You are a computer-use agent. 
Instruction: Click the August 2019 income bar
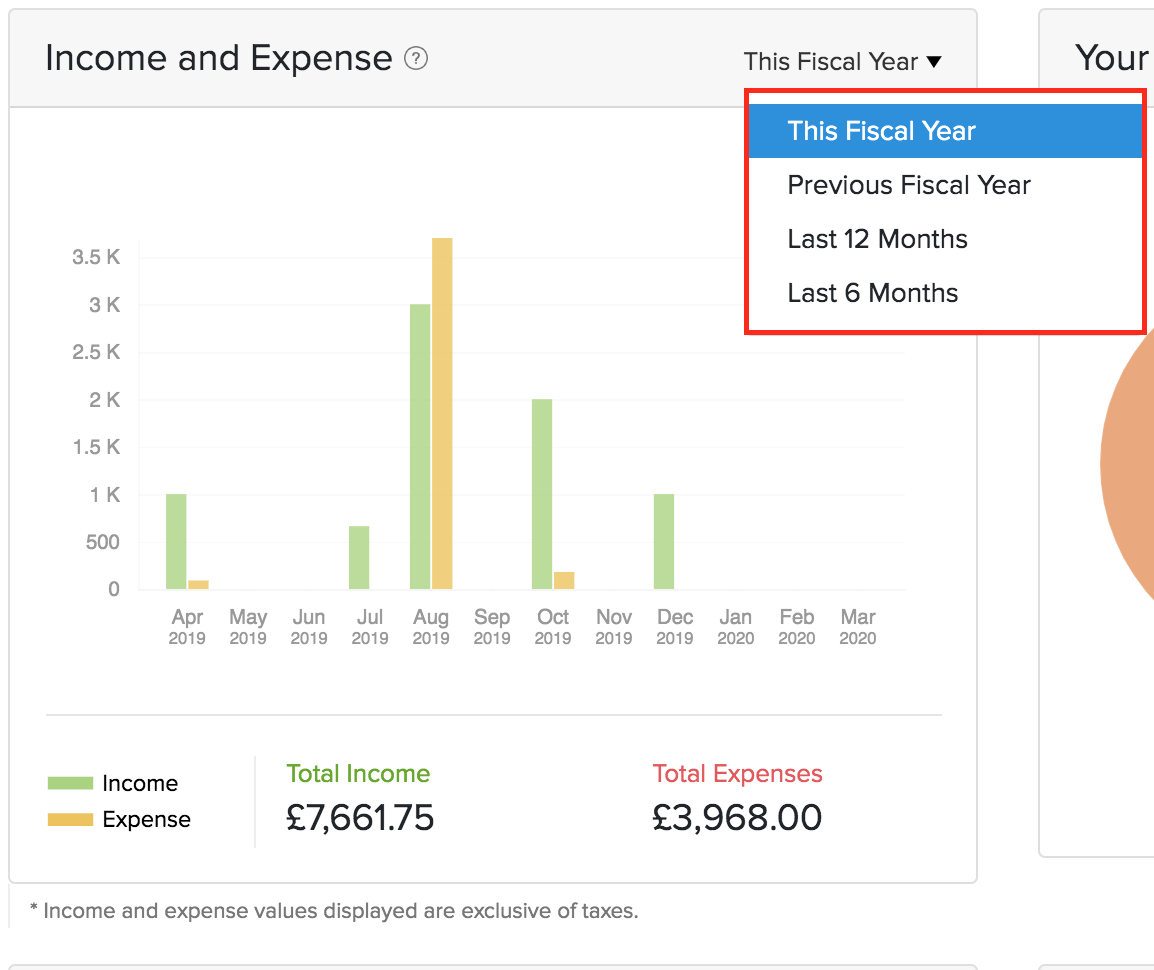[x=420, y=446]
